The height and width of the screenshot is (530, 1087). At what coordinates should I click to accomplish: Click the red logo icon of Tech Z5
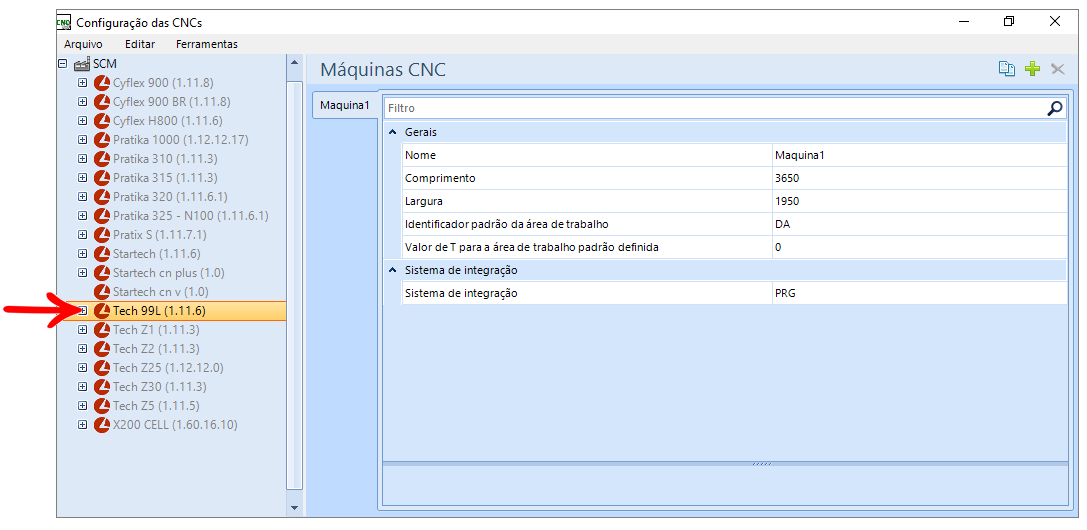[x=102, y=406]
